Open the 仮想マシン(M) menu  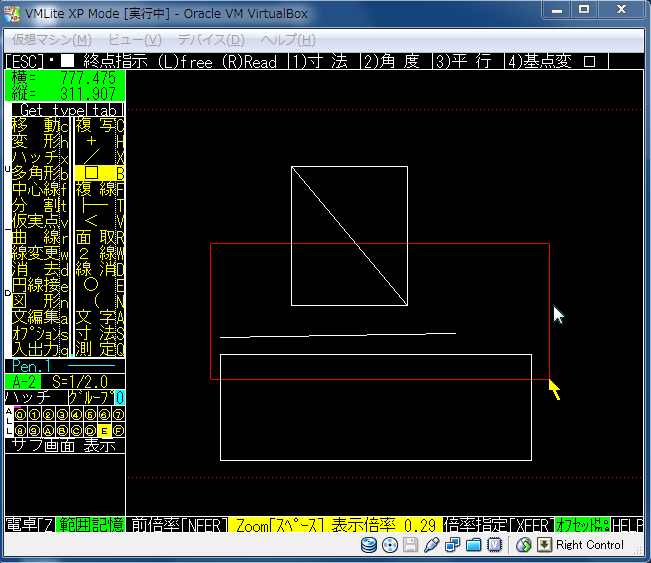point(51,40)
